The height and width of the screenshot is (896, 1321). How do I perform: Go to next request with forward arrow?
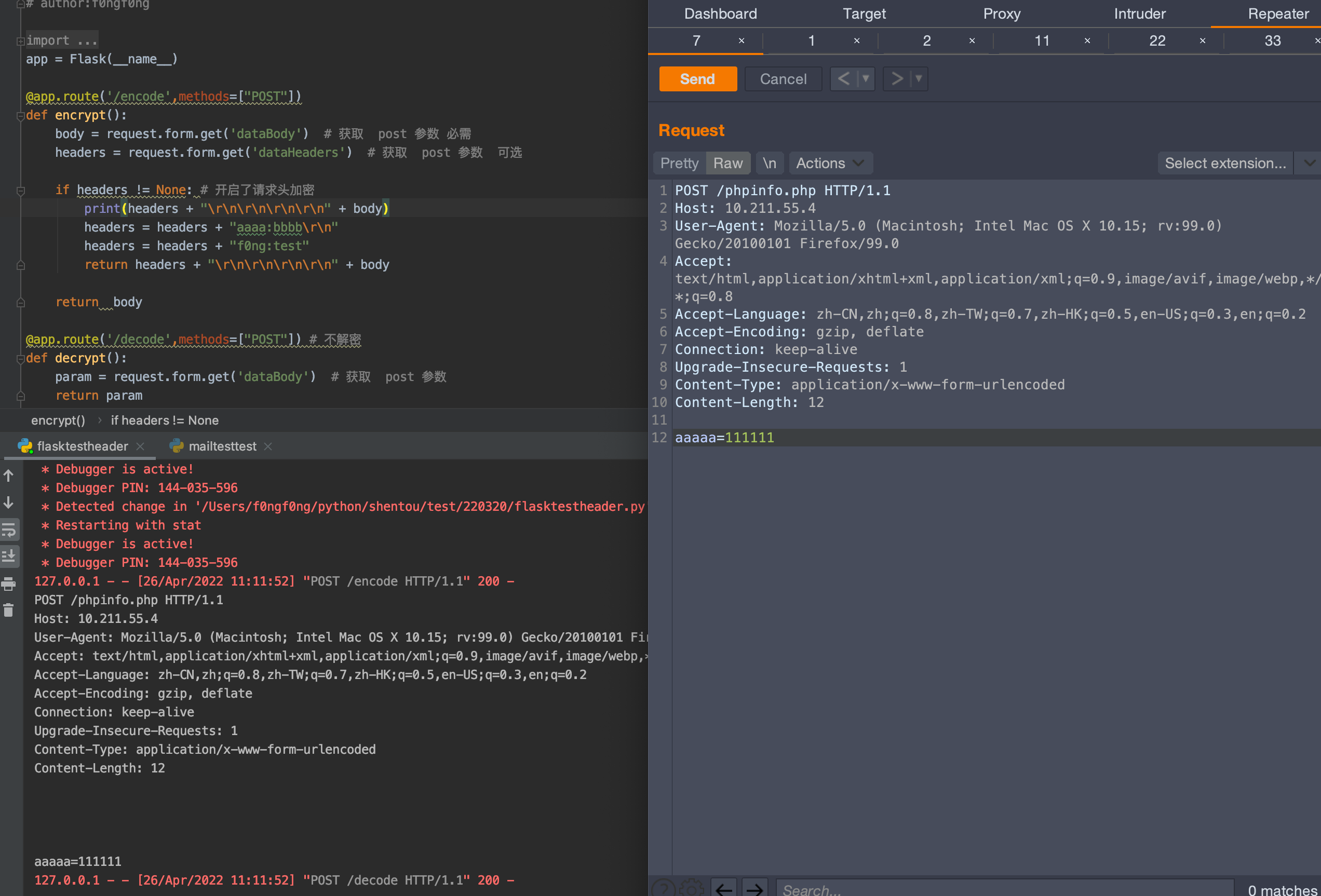click(x=897, y=79)
